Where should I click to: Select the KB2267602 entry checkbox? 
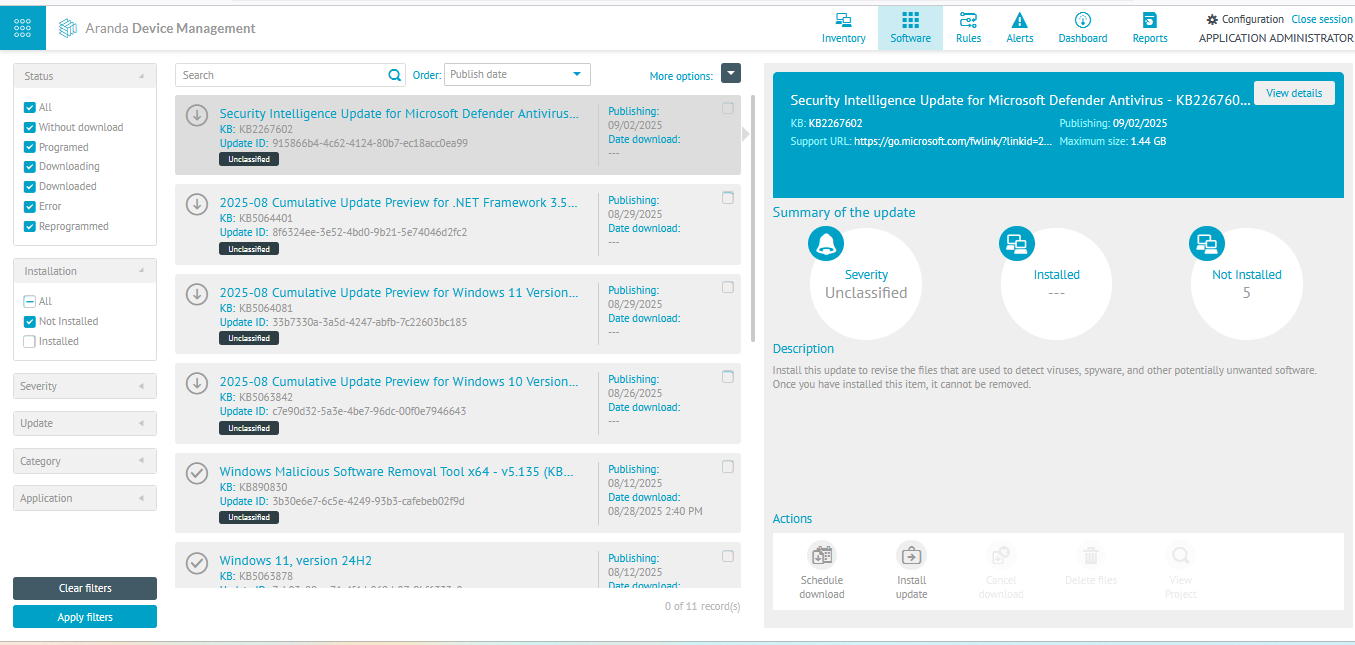click(x=728, y=109)
